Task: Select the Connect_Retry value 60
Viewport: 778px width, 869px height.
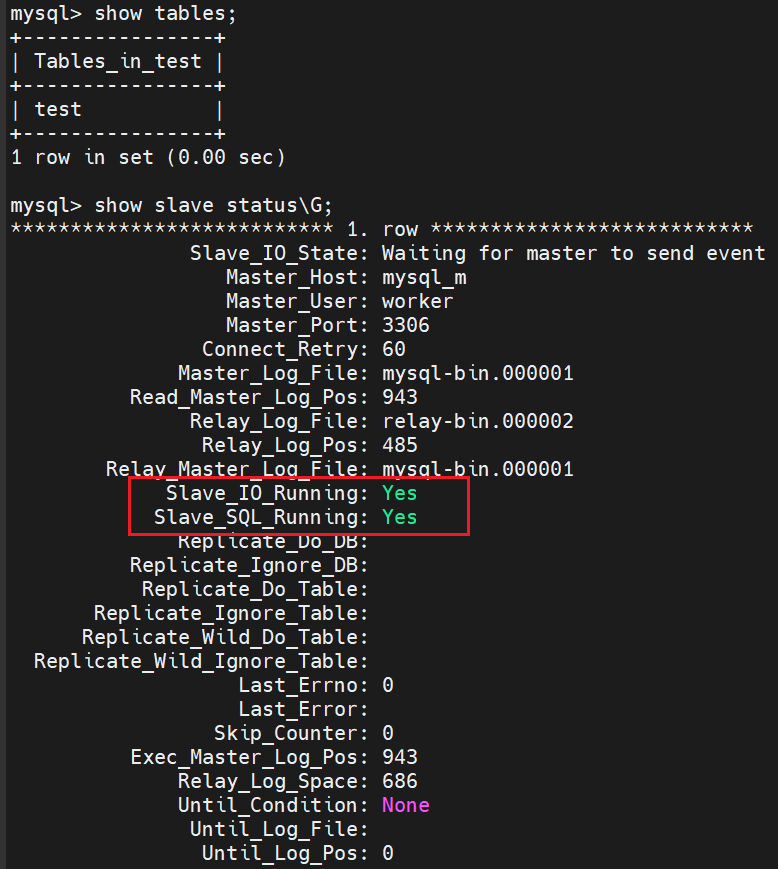Action: (394, 349)
